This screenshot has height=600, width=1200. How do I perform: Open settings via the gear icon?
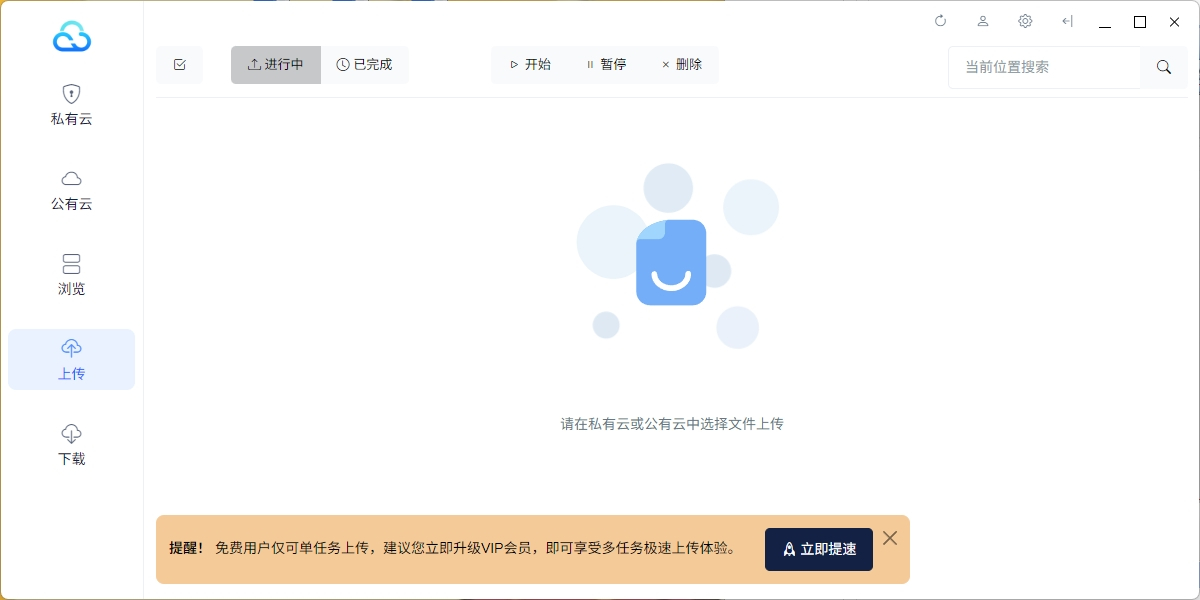tap(1025, 21)
